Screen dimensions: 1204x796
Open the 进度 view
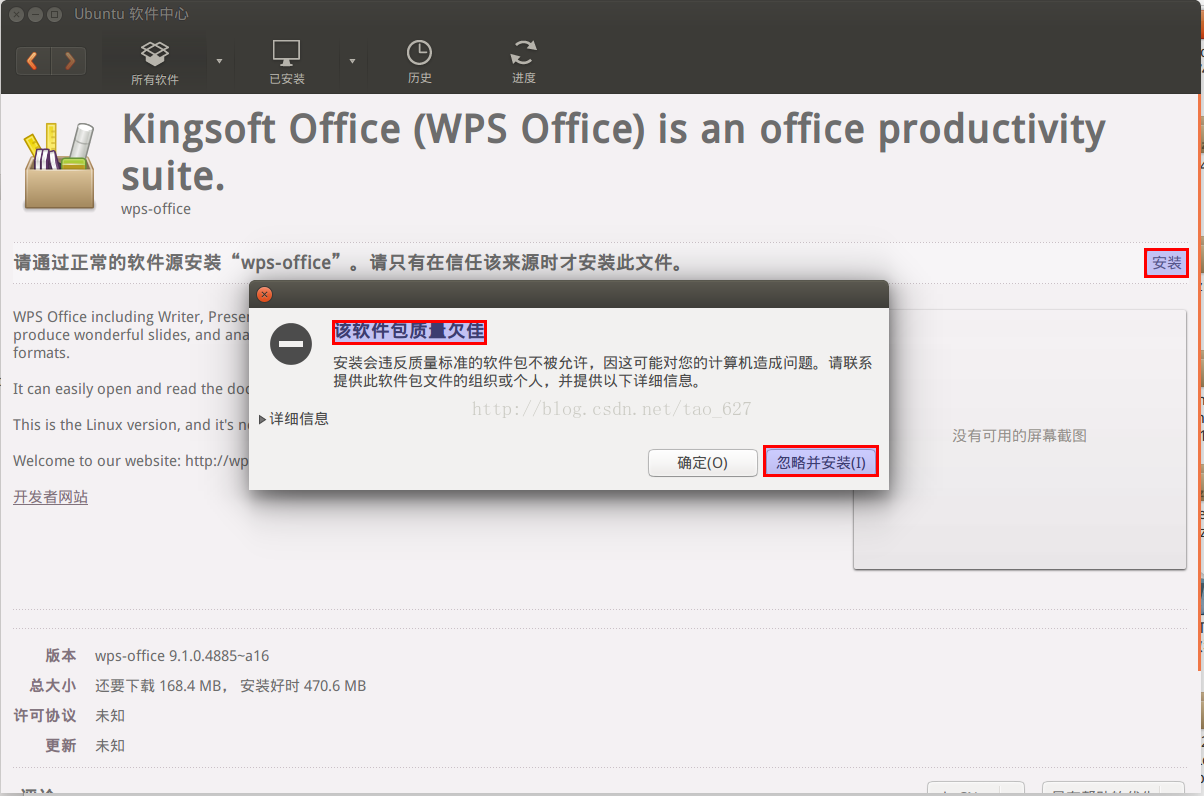pyautogui.click(x=524, y=62)
